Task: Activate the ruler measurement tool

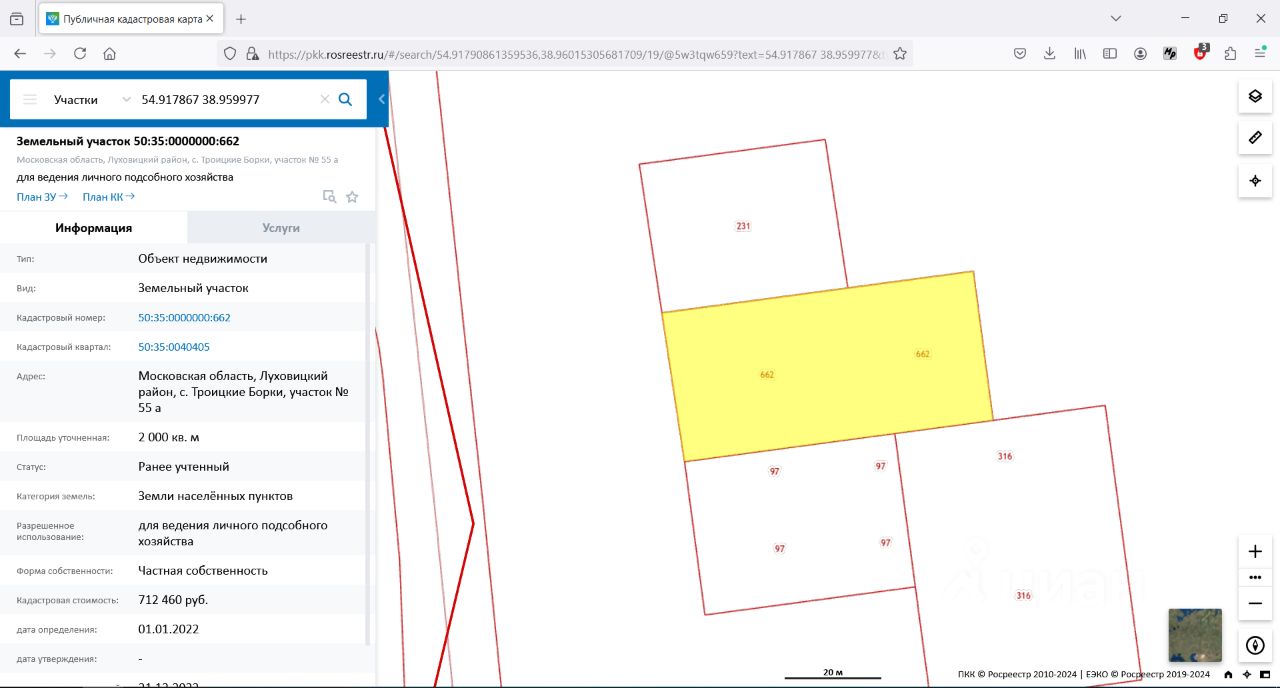Action: [x=1255, y=137]
